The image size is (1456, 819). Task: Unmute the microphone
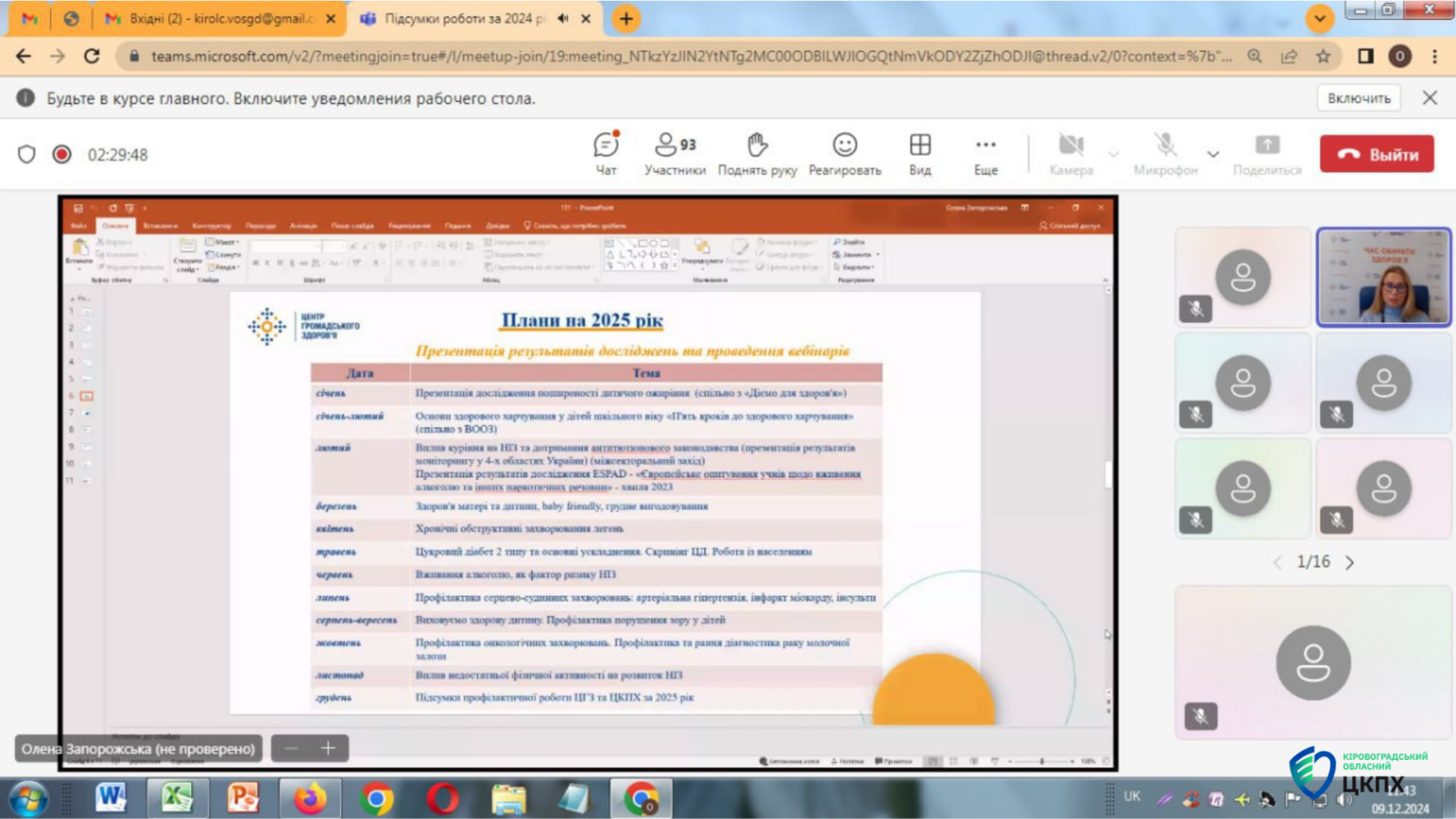(x=1165, y=154)
